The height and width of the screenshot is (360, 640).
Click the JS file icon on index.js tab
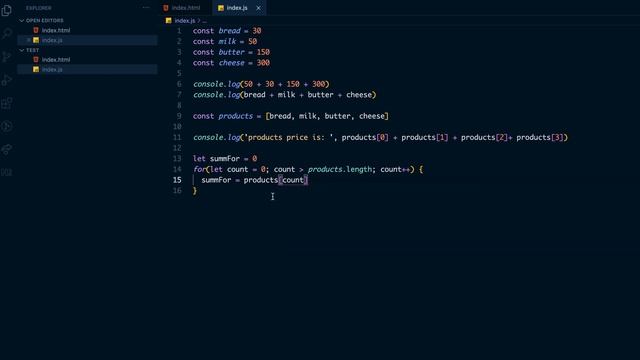click(220, 8)
